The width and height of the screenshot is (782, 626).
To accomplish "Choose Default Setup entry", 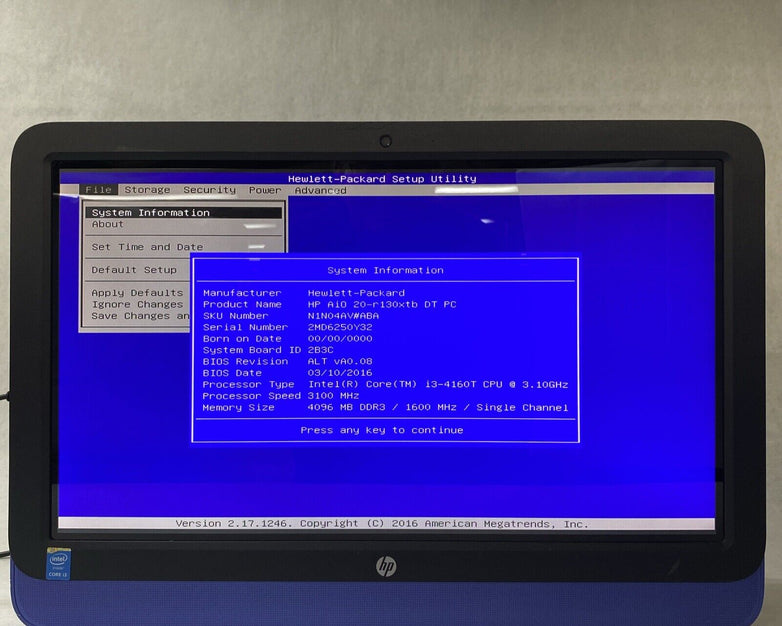I will [x=134, y=270].
